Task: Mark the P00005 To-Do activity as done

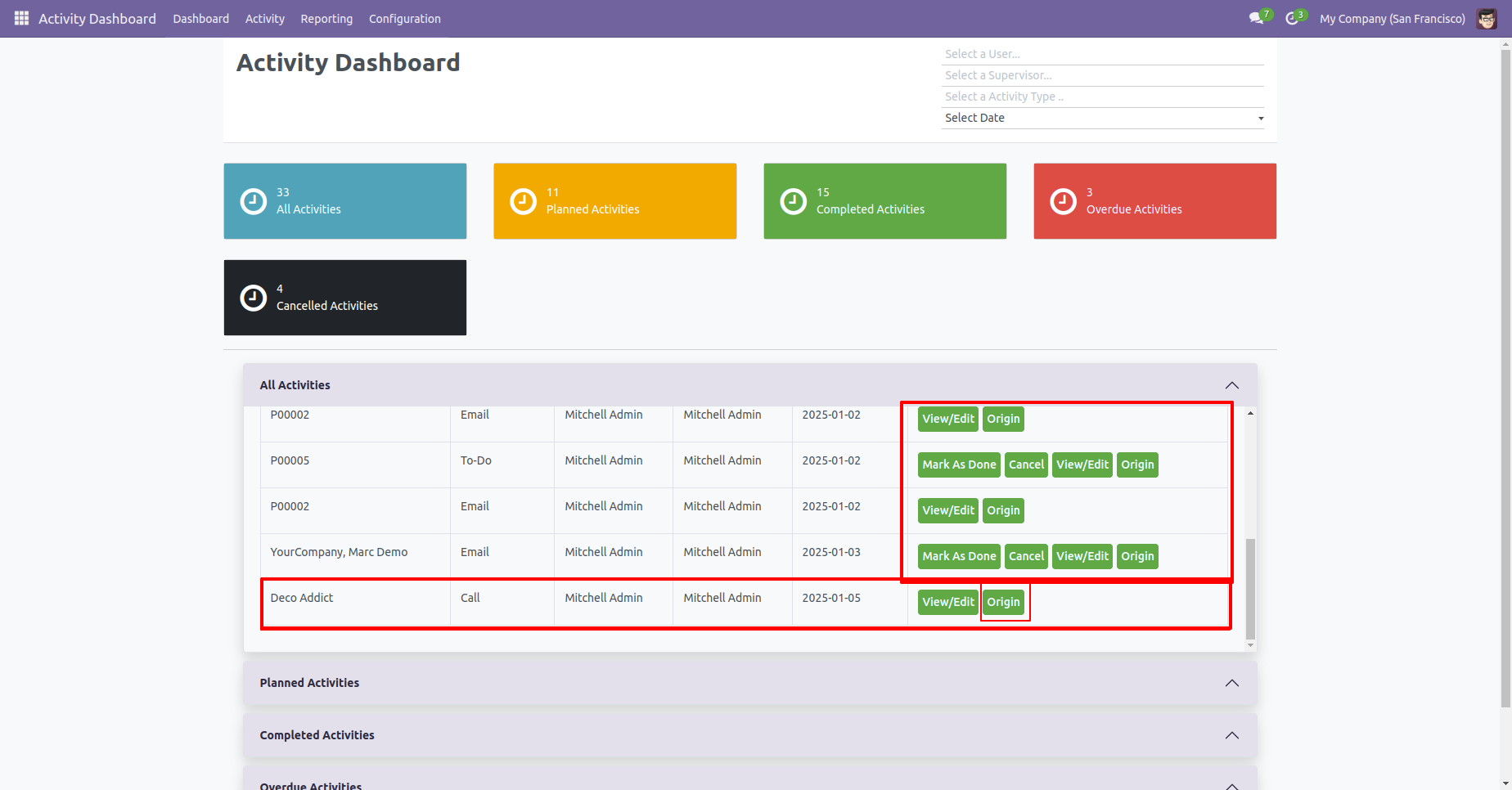Action: coord(960,465)
